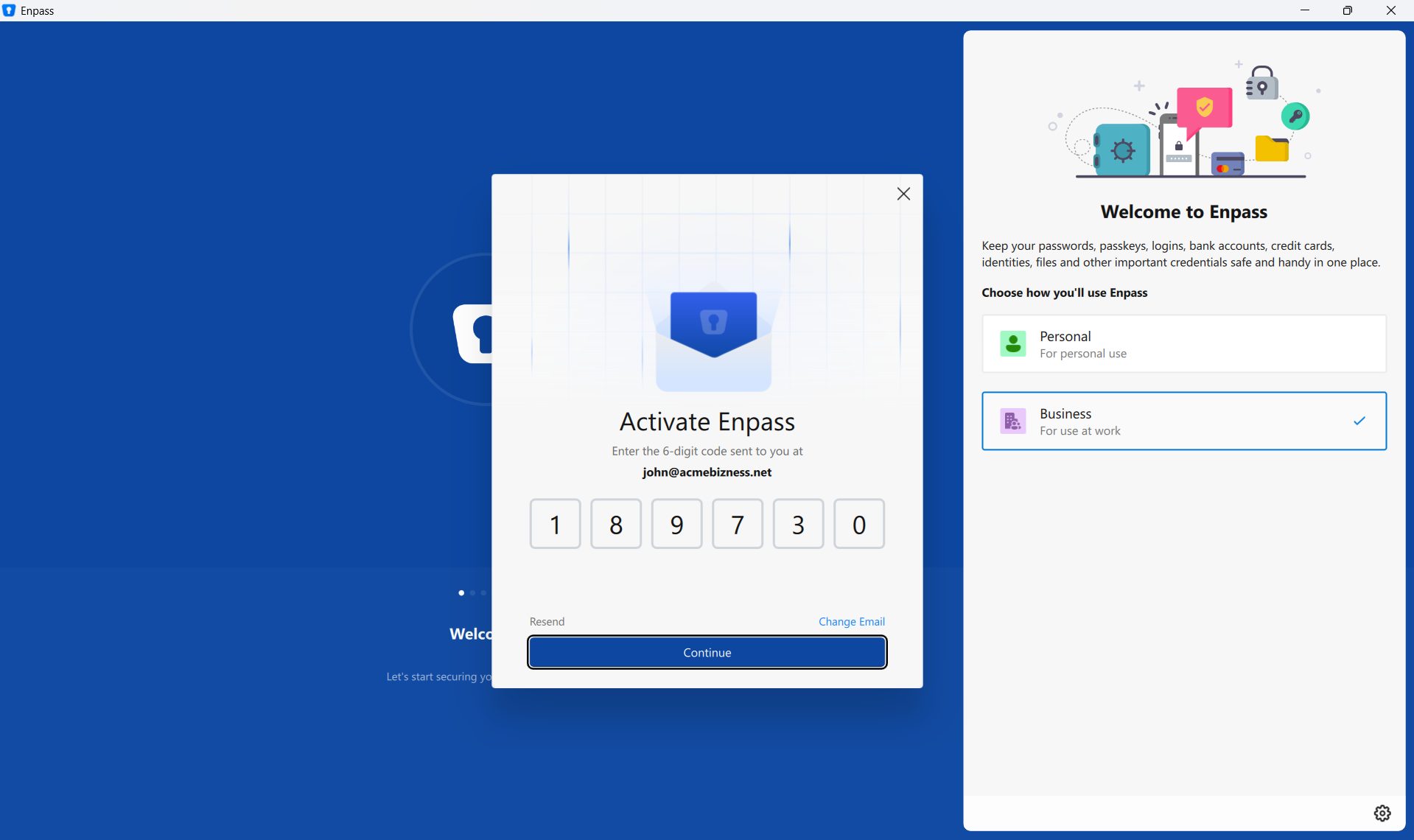Click the Change Email link
The image size is (1414, 840).
point(852,621)
